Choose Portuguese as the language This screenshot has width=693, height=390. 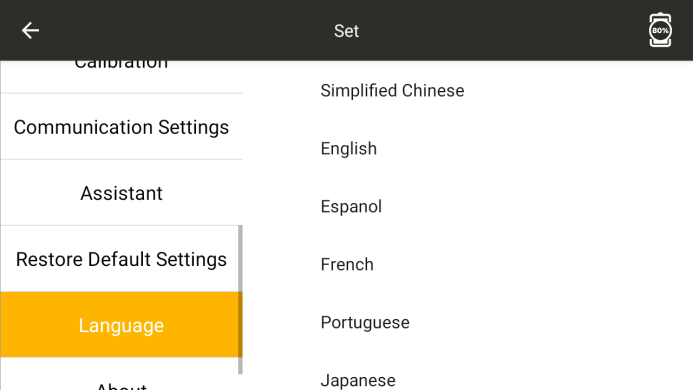[x=365, y=322]
